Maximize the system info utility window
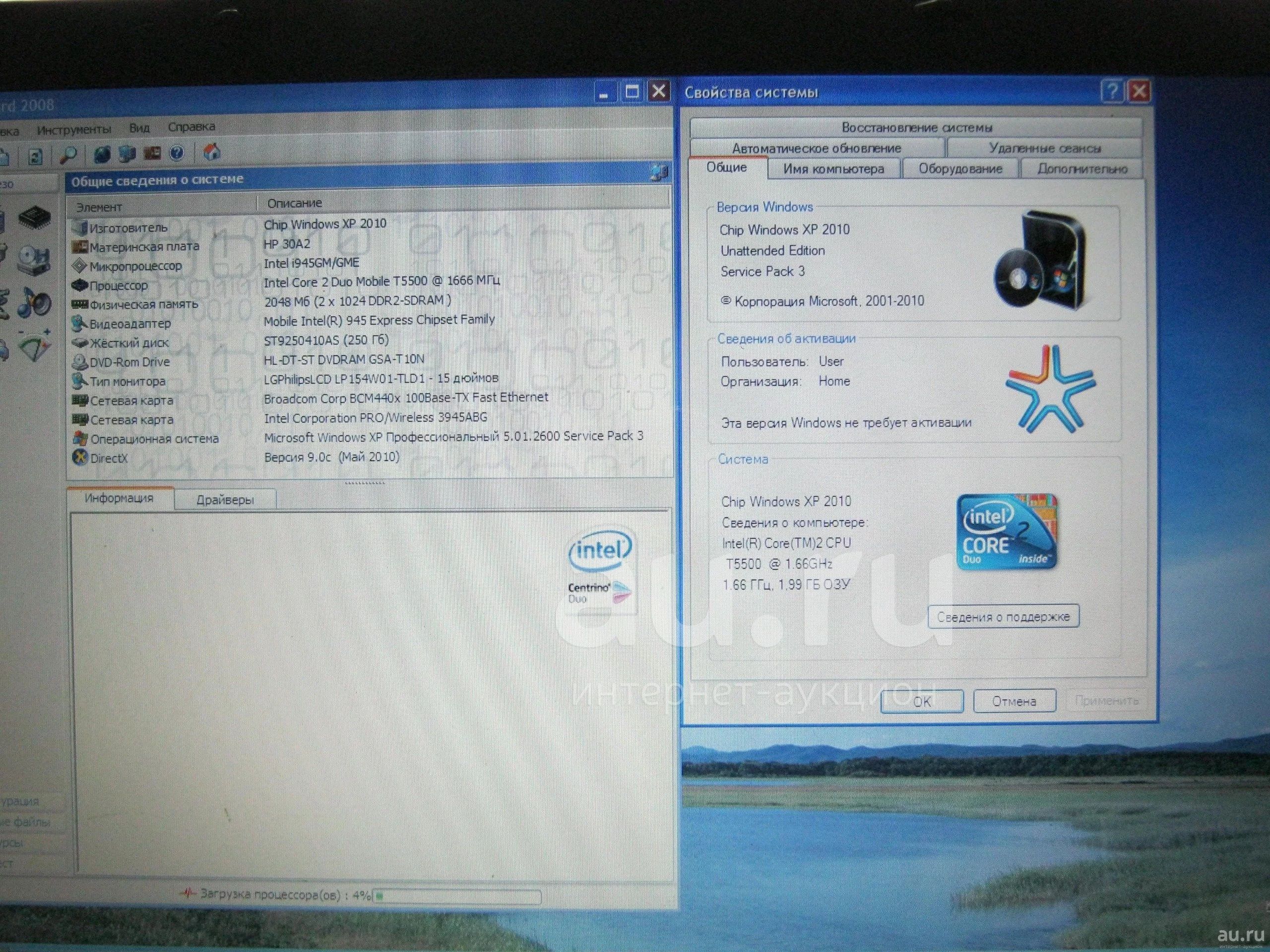The height and width of the screenshot is (952, 1270). [x=632, y=92]
